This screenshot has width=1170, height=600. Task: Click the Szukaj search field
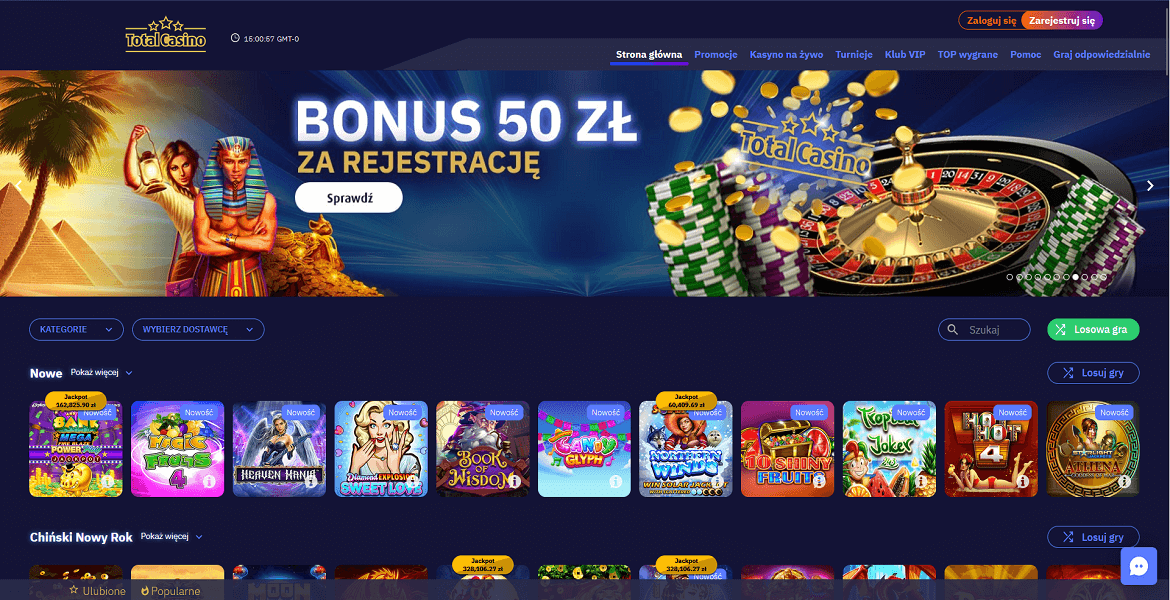pyautogui.click(x=984, y=329)
